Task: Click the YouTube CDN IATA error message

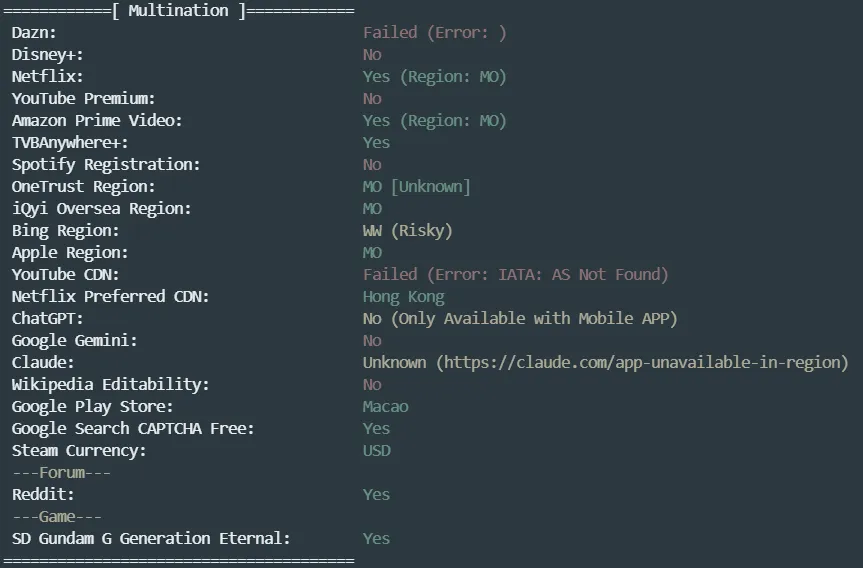Action: pos(515,274)
